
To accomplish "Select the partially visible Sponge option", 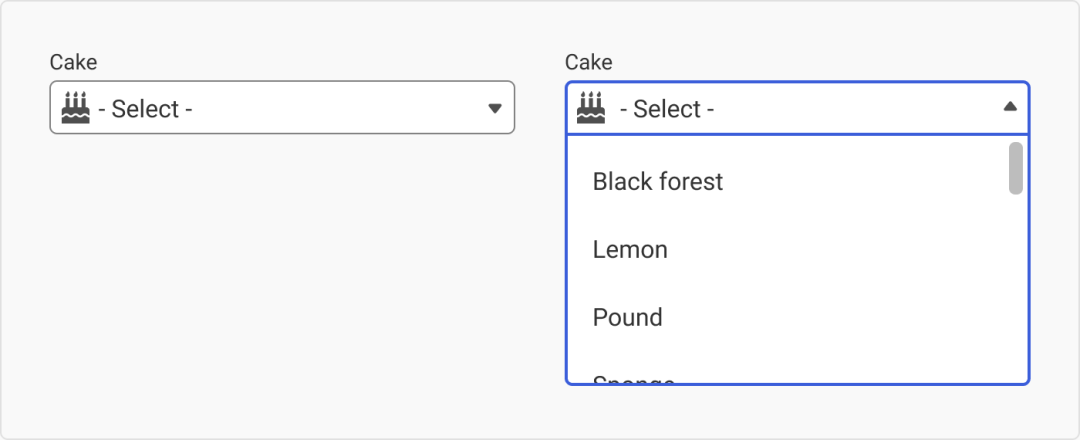I will pyautogui.click(x=787, y=377).
